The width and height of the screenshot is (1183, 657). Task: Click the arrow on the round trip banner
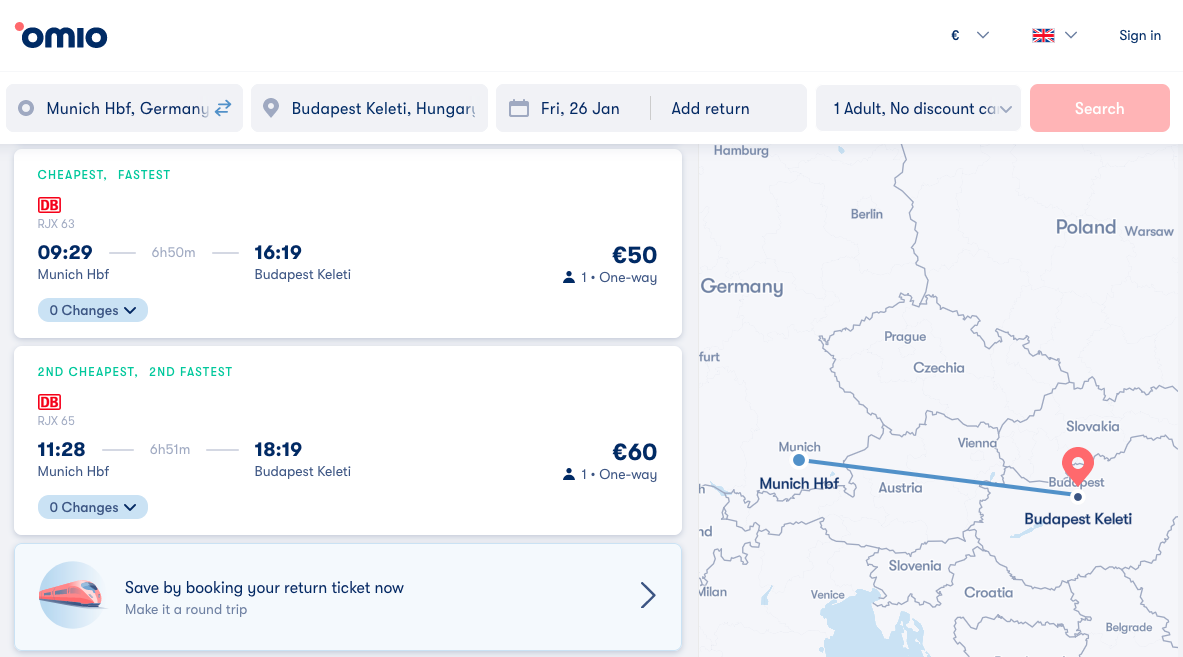(x=648, y=596)
